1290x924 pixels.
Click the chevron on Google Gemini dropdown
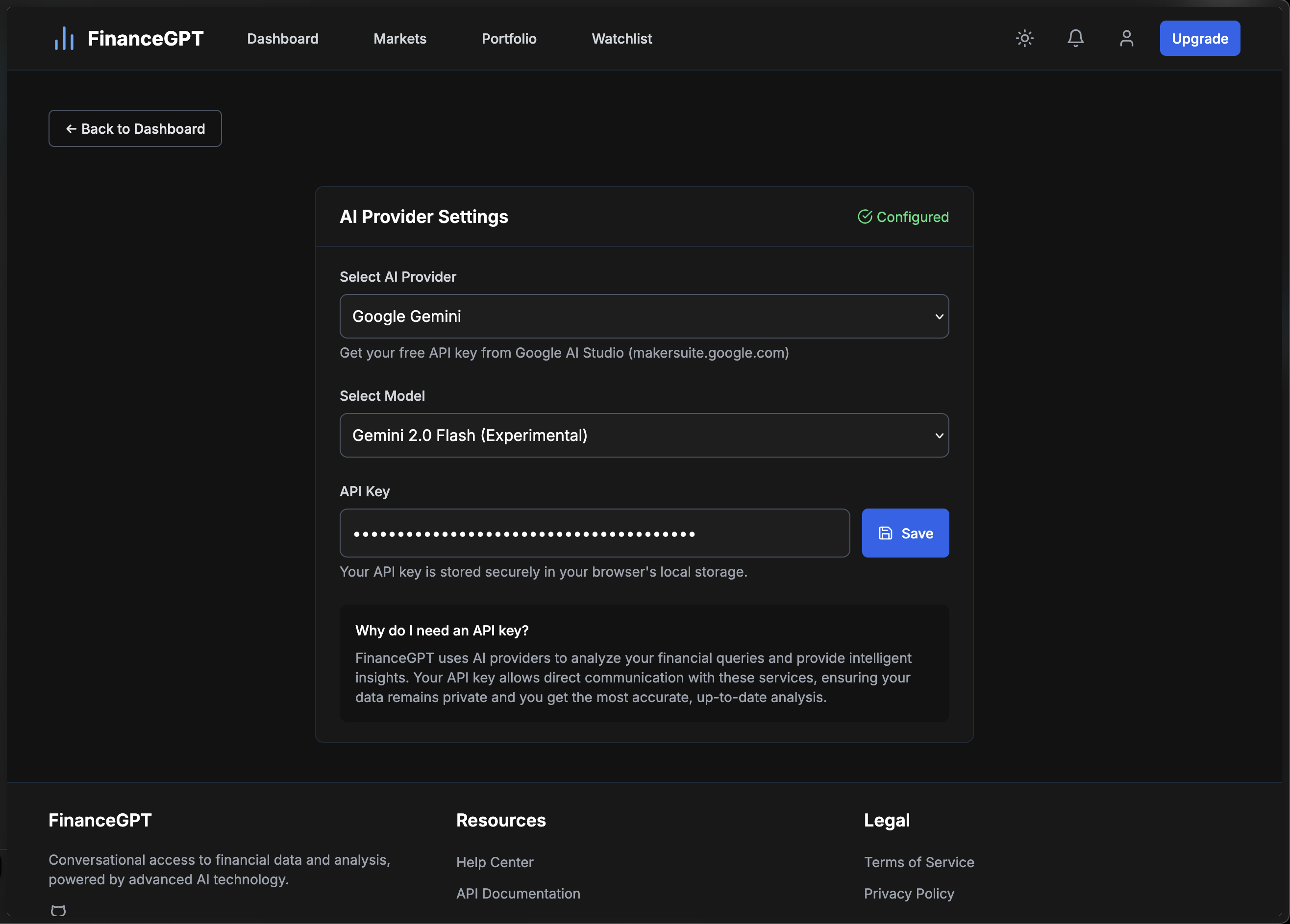[939, 316]
